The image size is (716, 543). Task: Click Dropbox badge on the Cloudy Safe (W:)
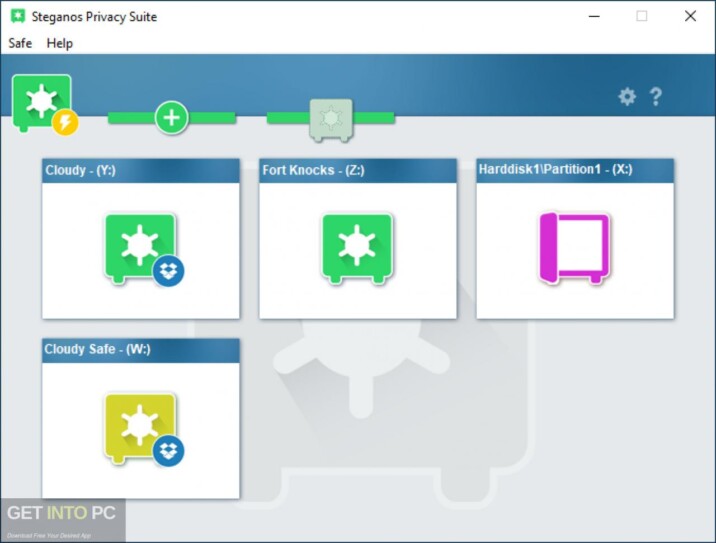tap(168, 451)
